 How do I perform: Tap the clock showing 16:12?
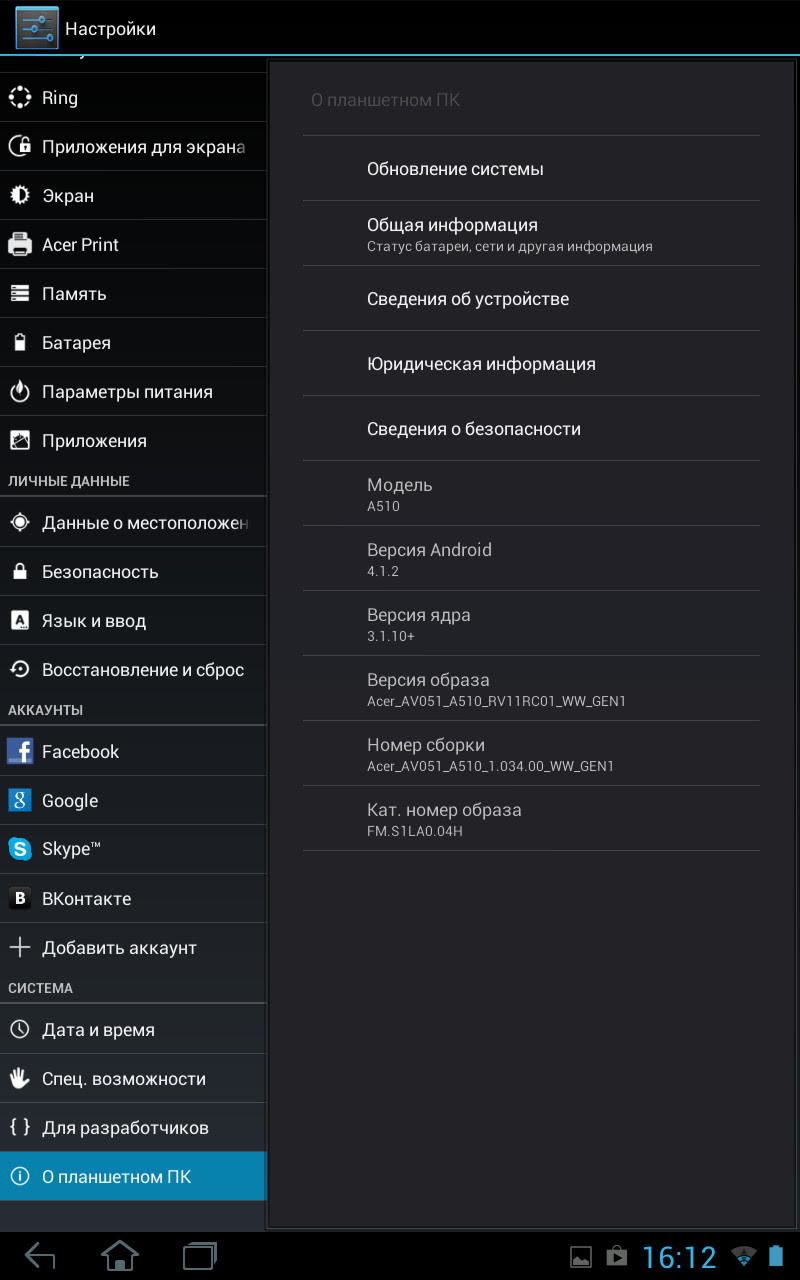[679, 1257]
